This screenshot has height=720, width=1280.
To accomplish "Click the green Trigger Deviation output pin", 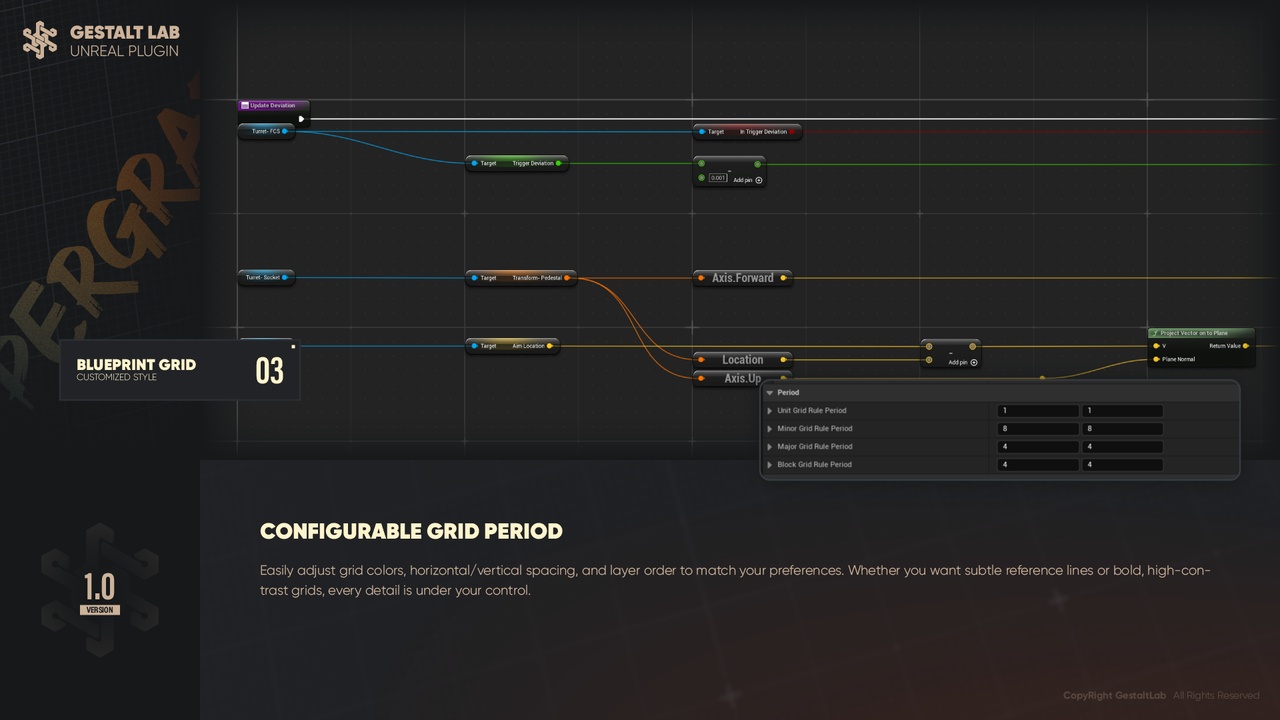I will click(x=559, y=163).
